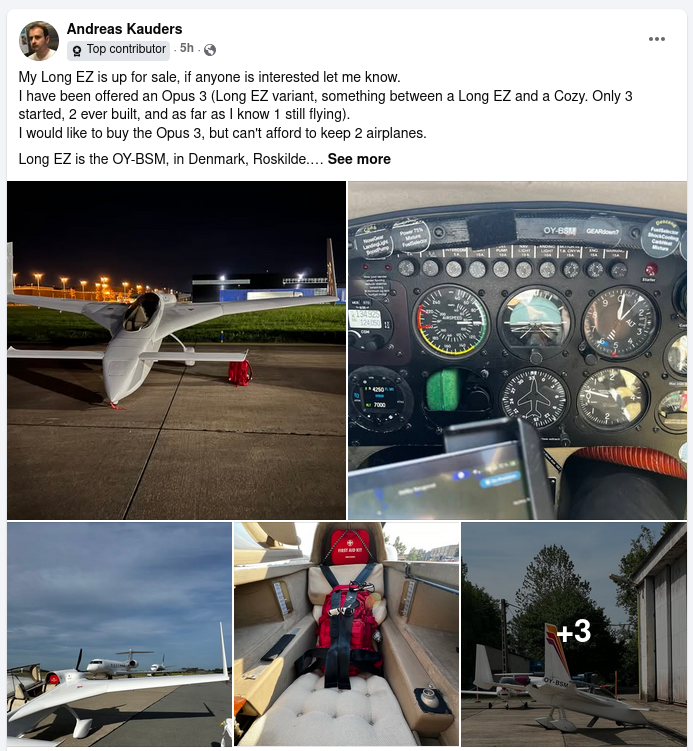
Task: Open Andreas Kauders profile name link
Action: click(x=125, y=29)
